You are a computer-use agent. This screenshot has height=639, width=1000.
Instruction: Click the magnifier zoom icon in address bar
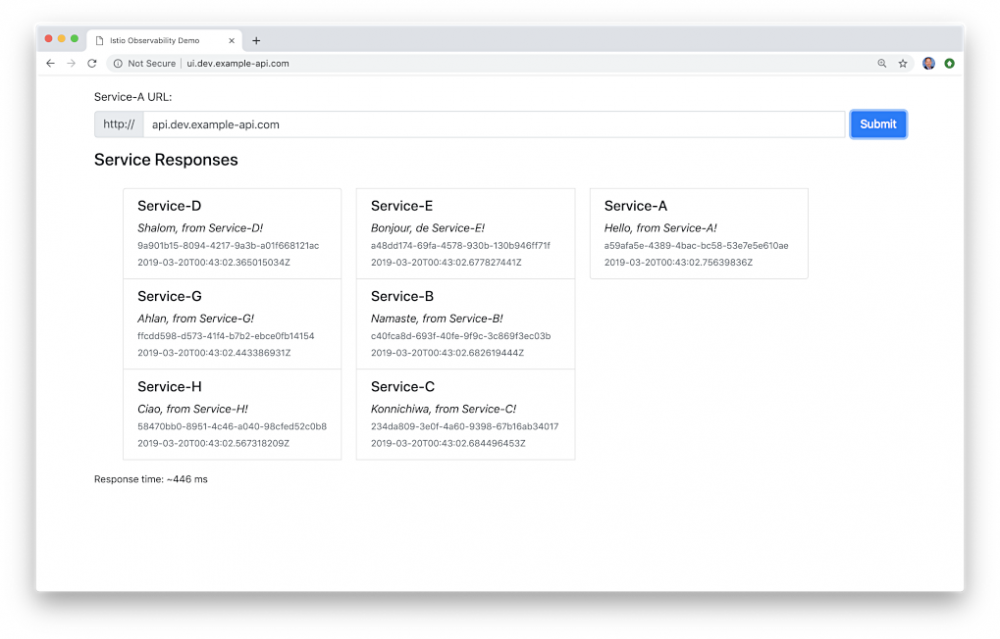click(x=881, y=63)
